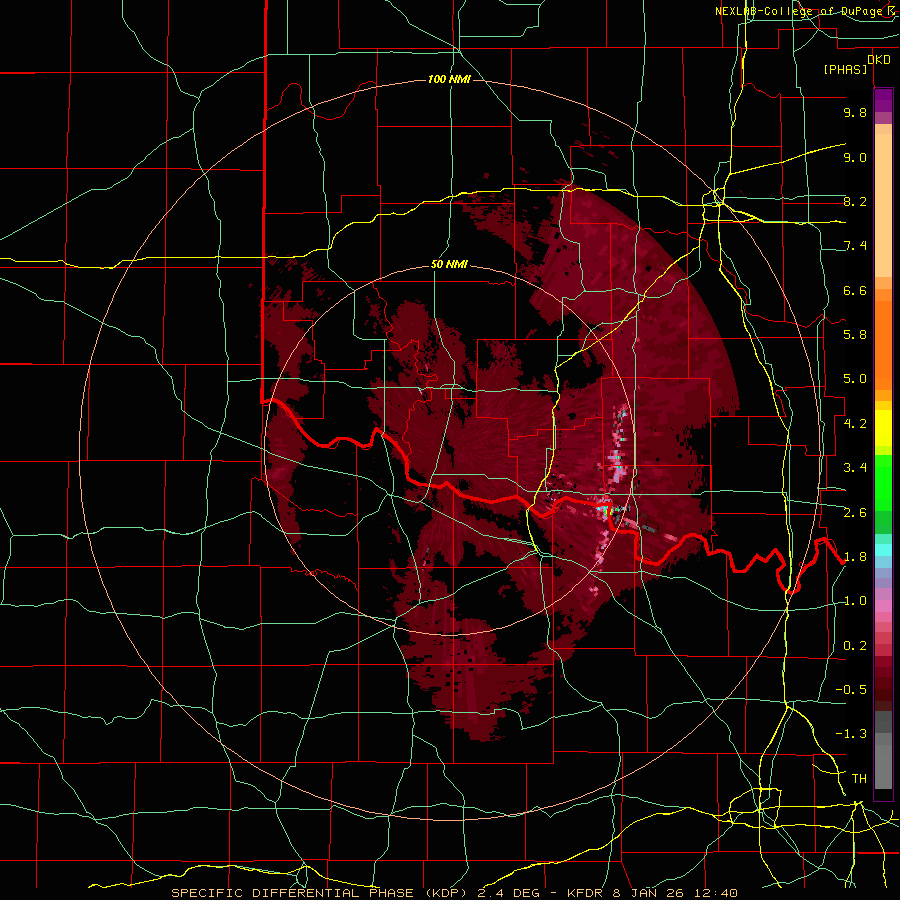900x900 pixels.
Task: Pick the pink color bar segment
Action: coord(883,606)
